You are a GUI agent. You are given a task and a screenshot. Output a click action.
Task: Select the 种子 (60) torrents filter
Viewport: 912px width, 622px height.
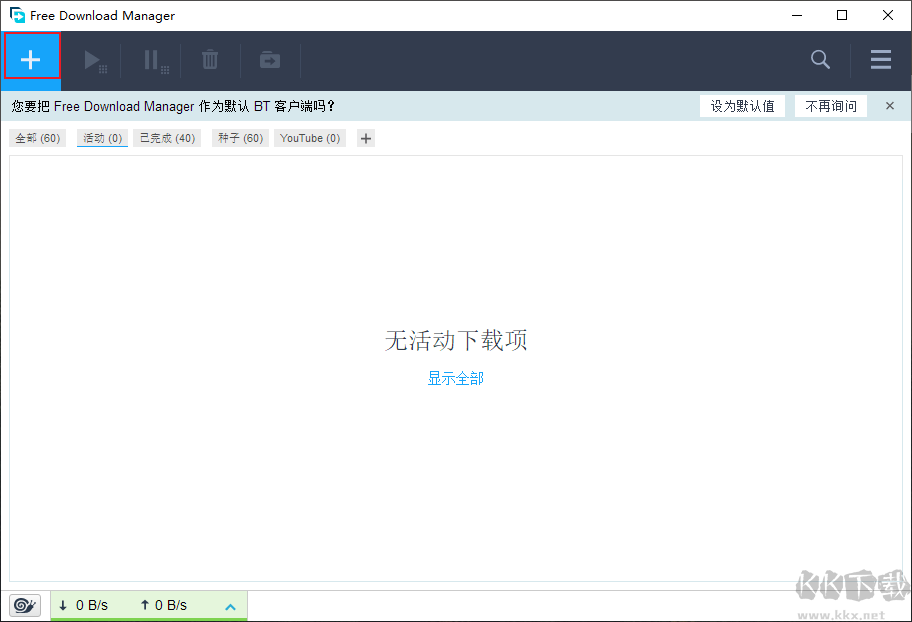(x=239, y=138)
